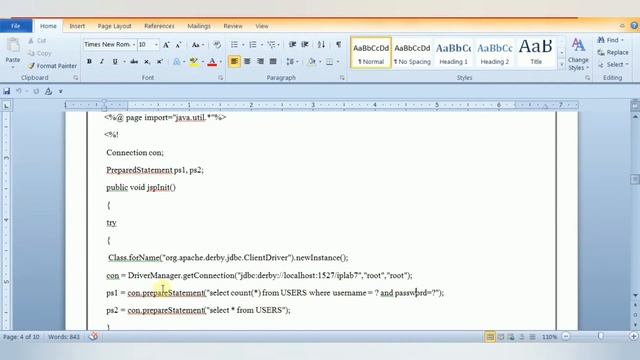Click the Borders icon
The height and width of the screenshot is (360, 640).
click(329, 62)
